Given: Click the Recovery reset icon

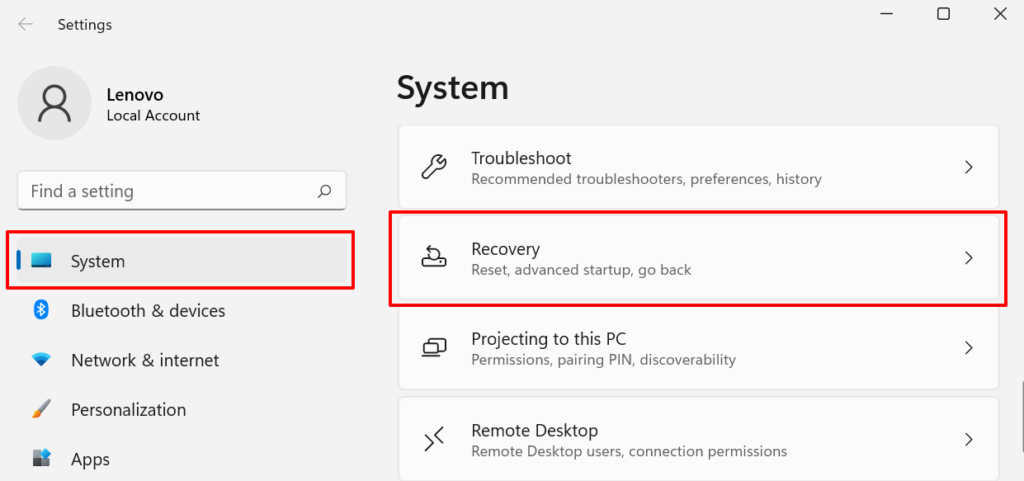Looking at the screenshot, I should pyautogui.click(x=434, y=258).
